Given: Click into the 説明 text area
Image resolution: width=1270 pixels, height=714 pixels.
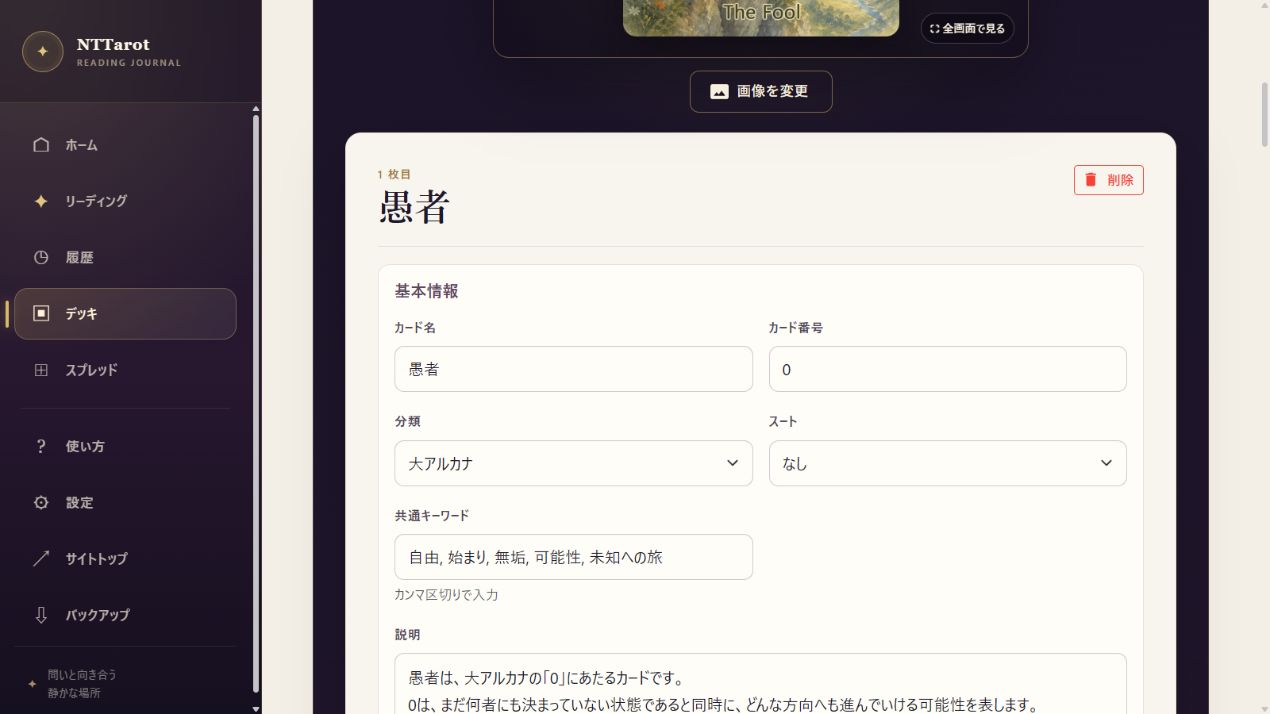Looking at the screenshot, I should 761,684.
